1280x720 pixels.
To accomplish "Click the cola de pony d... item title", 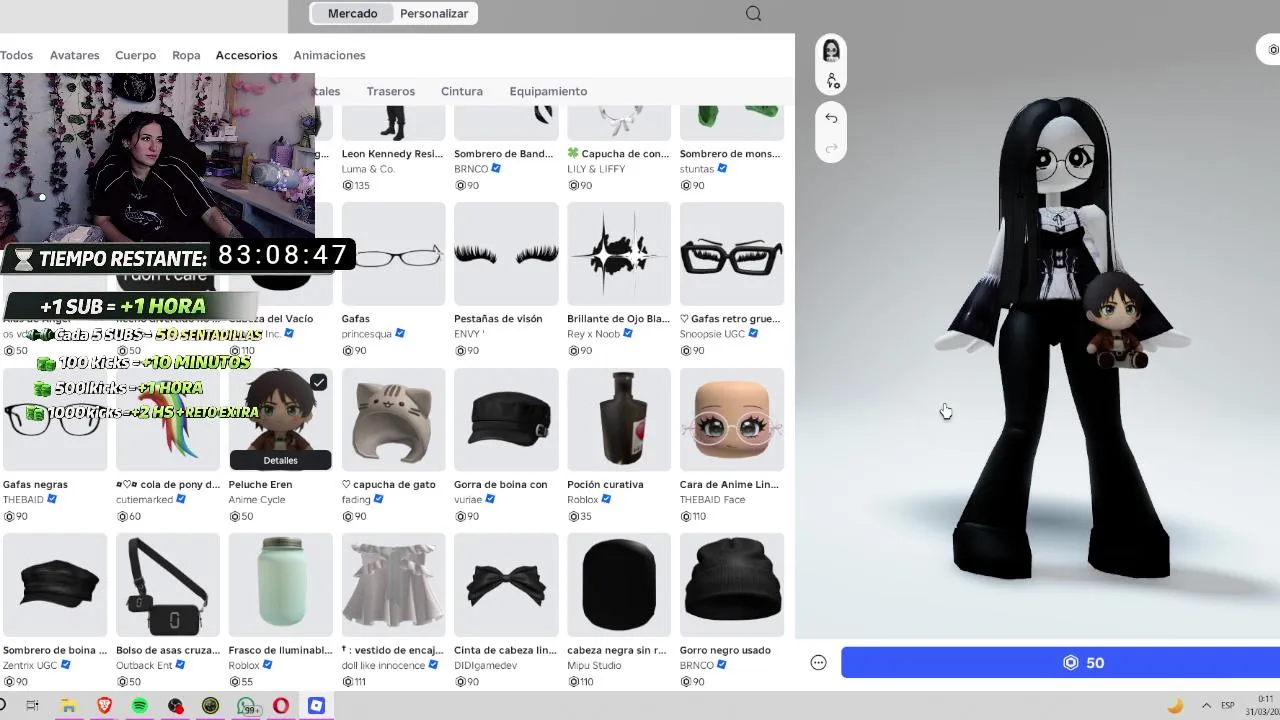I will click(168, 485).
